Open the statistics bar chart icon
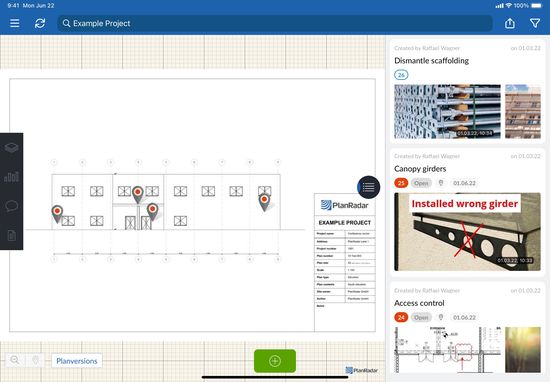 pos(12,177)
